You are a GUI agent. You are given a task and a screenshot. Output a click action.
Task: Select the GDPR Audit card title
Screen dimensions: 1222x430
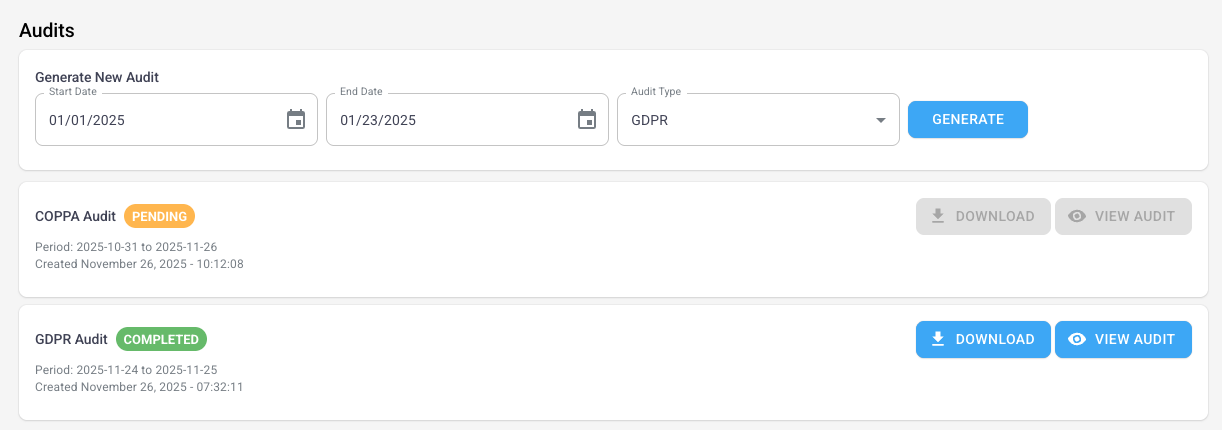tap(72, 339)
